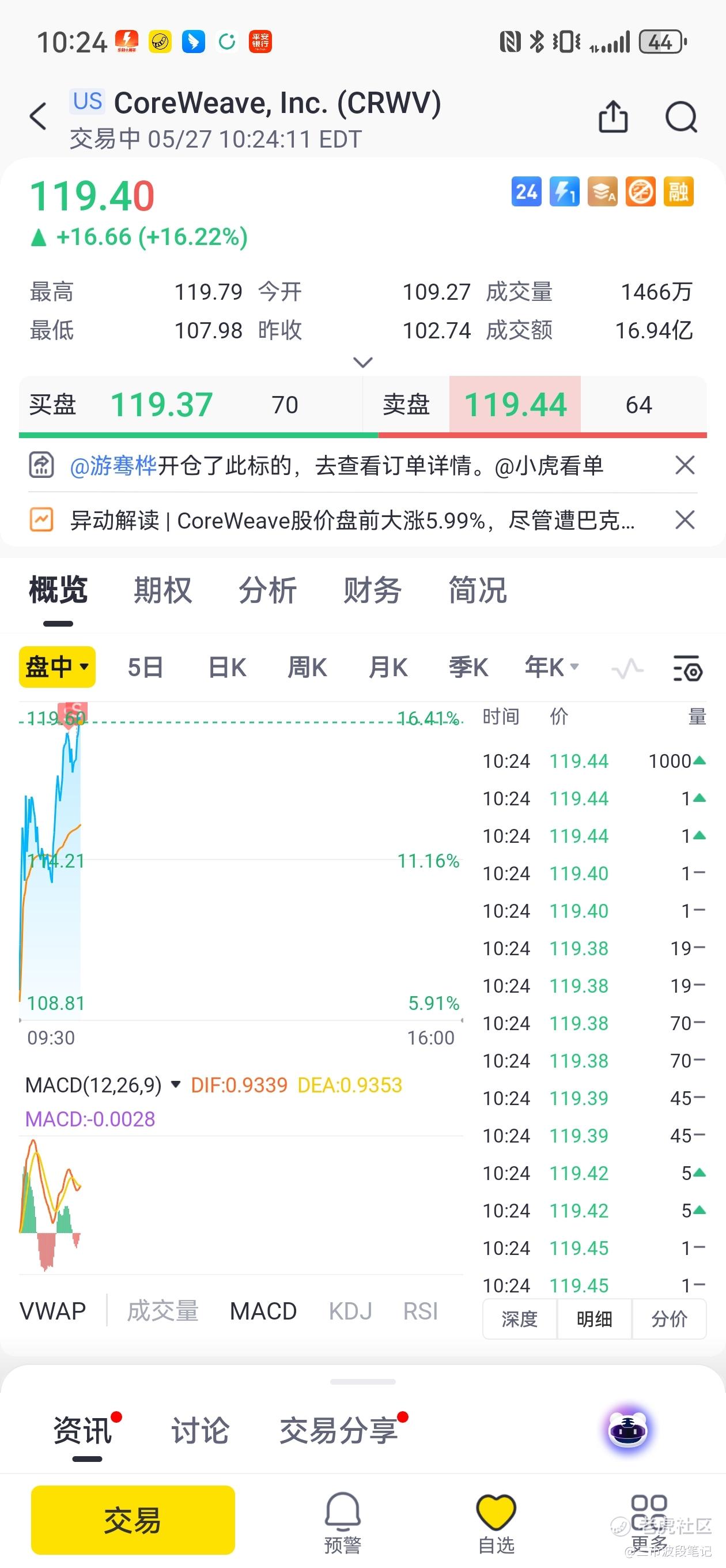Dismiss the 异动解读 news banner
The width and height of the screenshot is (726, 1568).
click(x=685, y=520)
